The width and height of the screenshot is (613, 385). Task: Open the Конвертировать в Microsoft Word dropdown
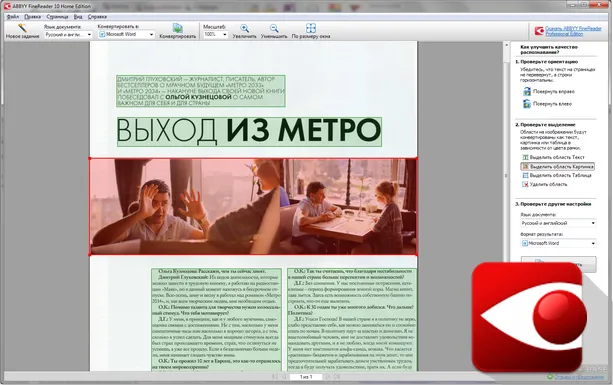(126, 34)
